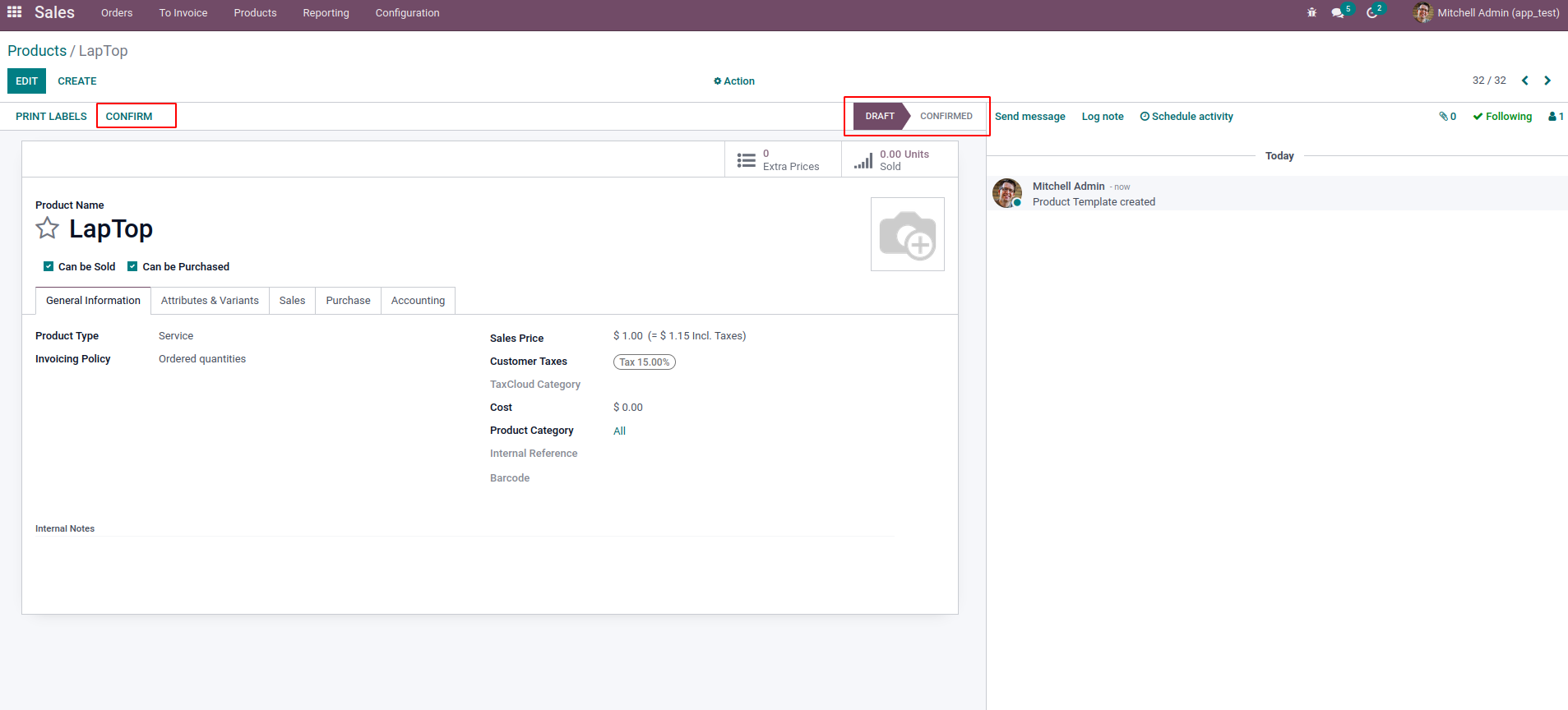Click the 32 / 32 pager counter
This screenshot has height=710, width=1568.
point(1489,81)
